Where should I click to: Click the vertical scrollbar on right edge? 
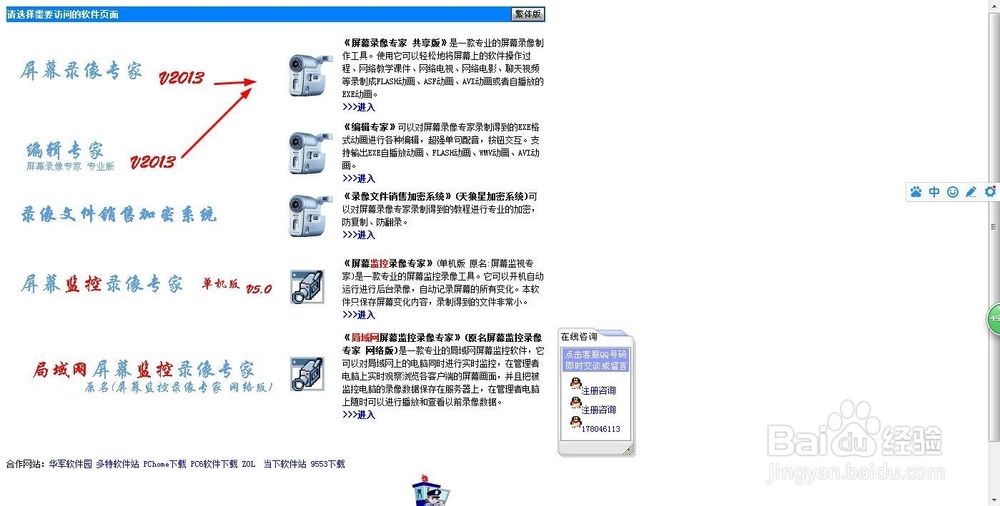(x=994, y=227)
